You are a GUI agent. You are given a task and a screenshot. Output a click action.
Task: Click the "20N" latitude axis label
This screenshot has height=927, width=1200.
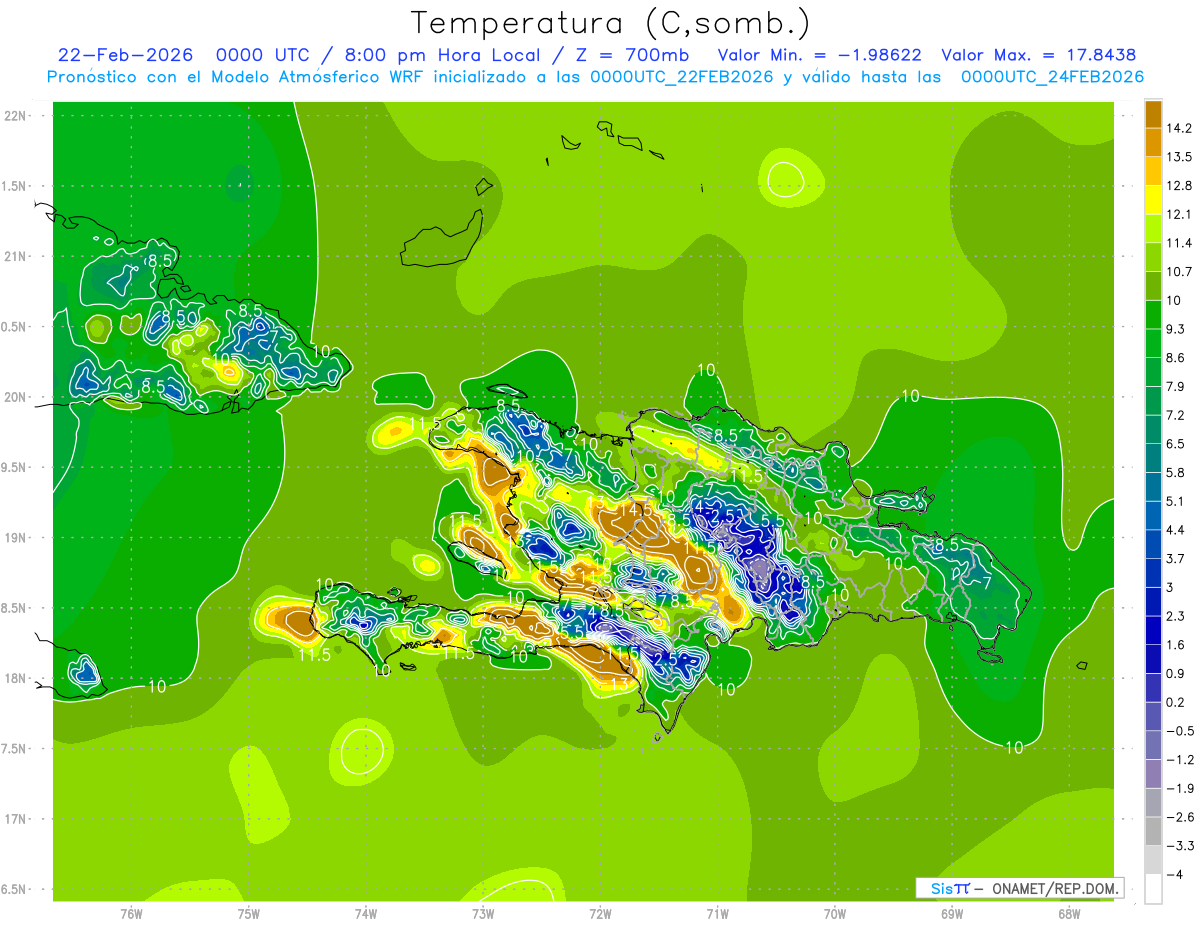(17, 397)
